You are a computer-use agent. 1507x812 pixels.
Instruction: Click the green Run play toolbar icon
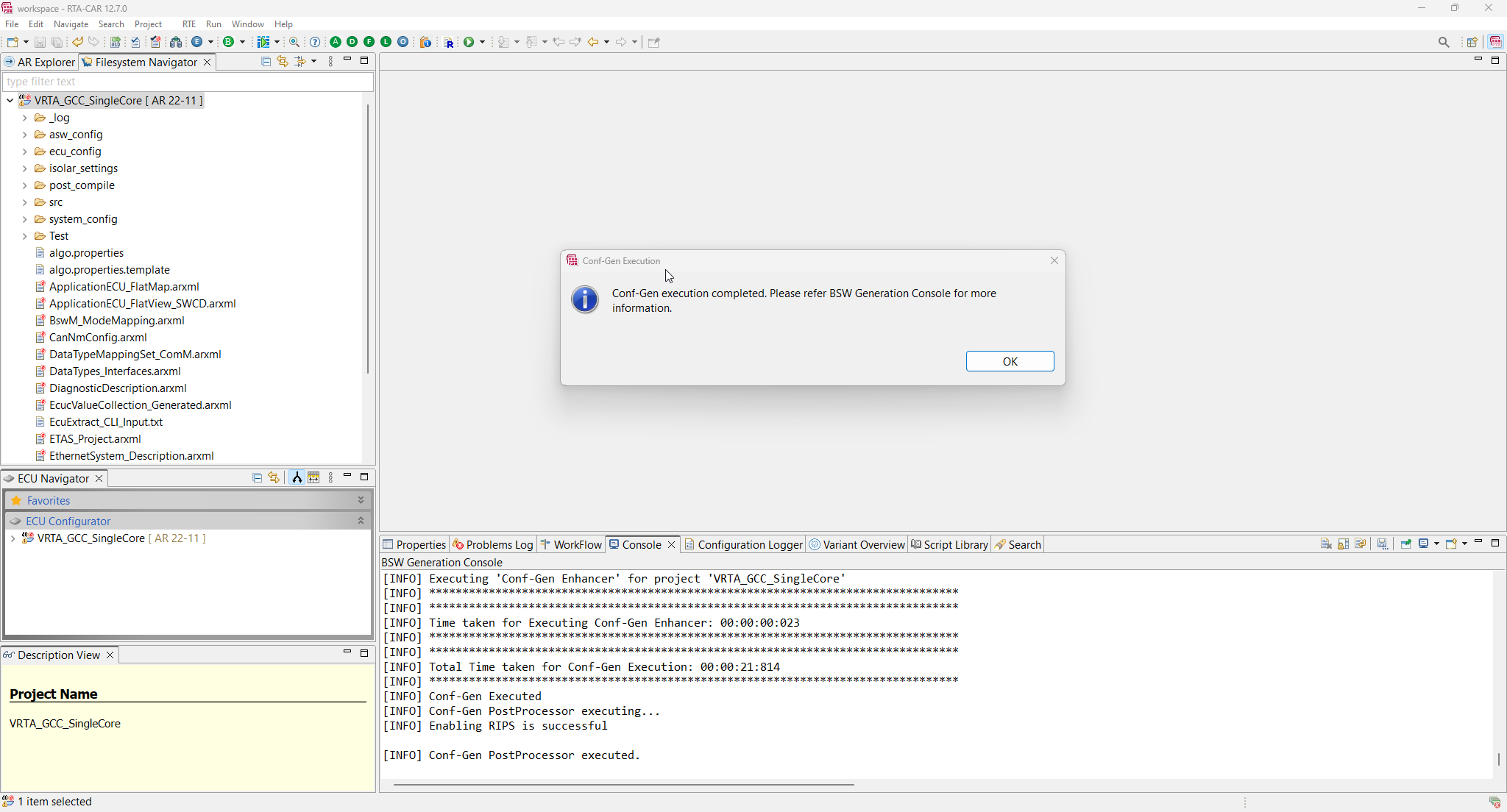click(469, 42)
